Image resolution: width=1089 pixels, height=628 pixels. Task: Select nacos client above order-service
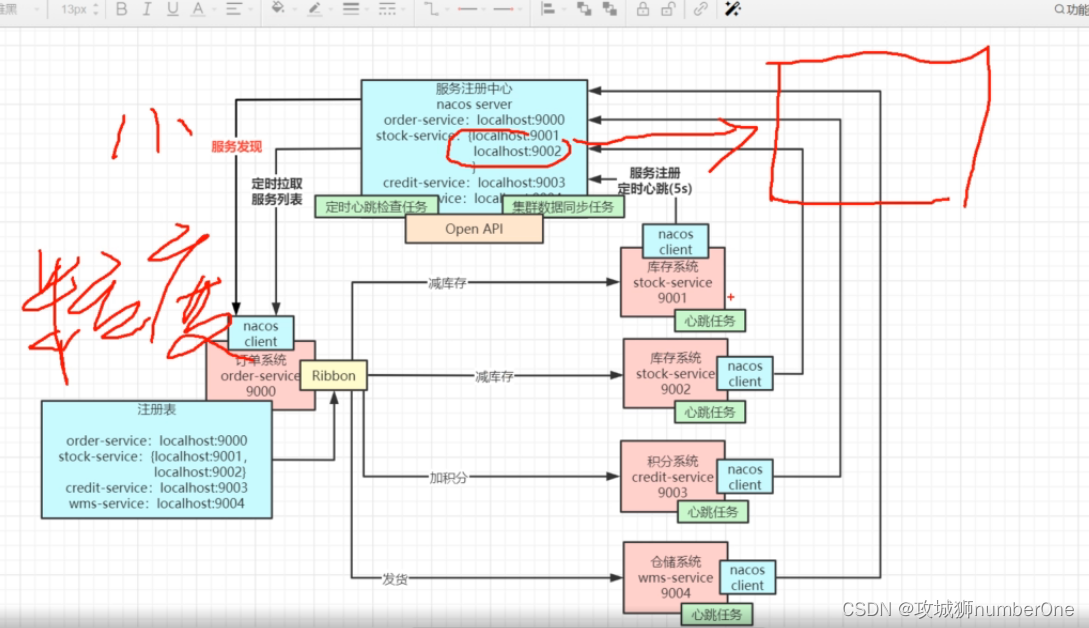point(260,333)
